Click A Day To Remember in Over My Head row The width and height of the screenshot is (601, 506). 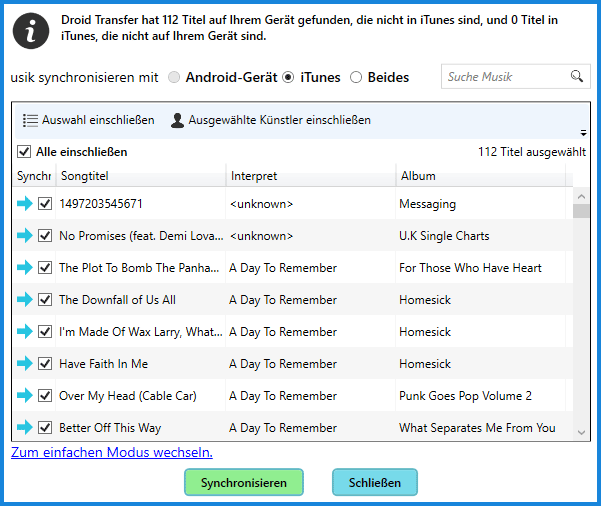(x=283, y=396)
